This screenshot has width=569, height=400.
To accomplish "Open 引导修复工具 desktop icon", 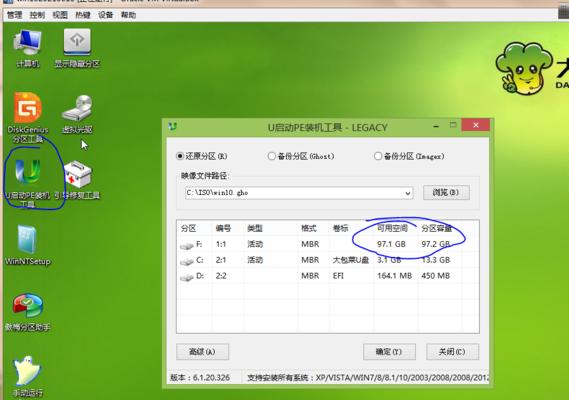I will 77,180.
